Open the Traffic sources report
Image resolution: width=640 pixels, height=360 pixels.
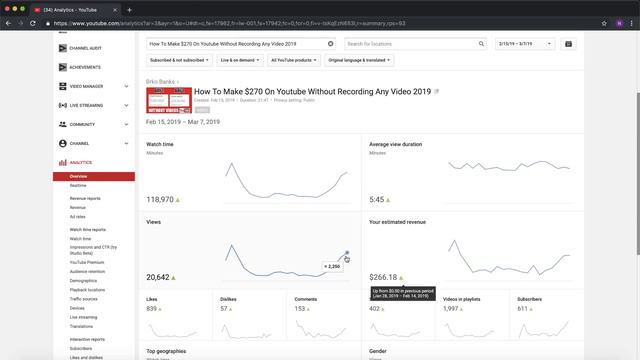click(x=84, y=299)
